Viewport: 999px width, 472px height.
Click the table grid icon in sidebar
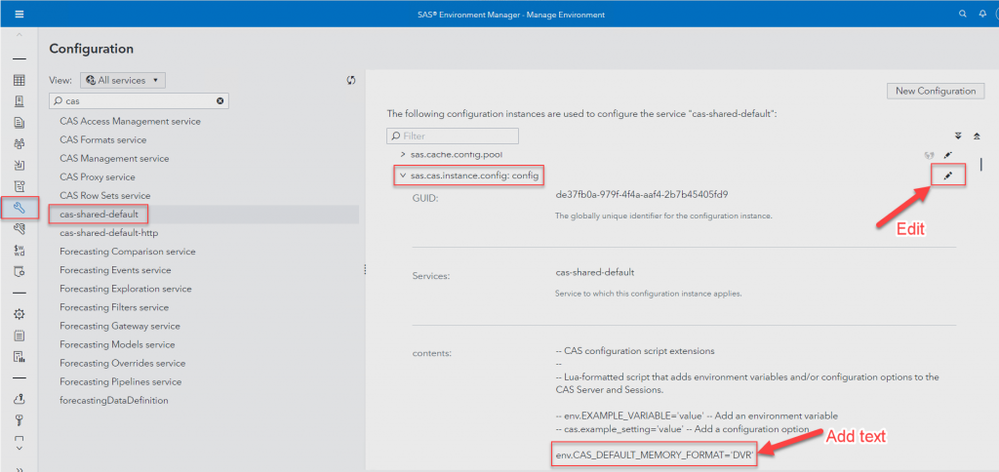click(x=19, y=80)
